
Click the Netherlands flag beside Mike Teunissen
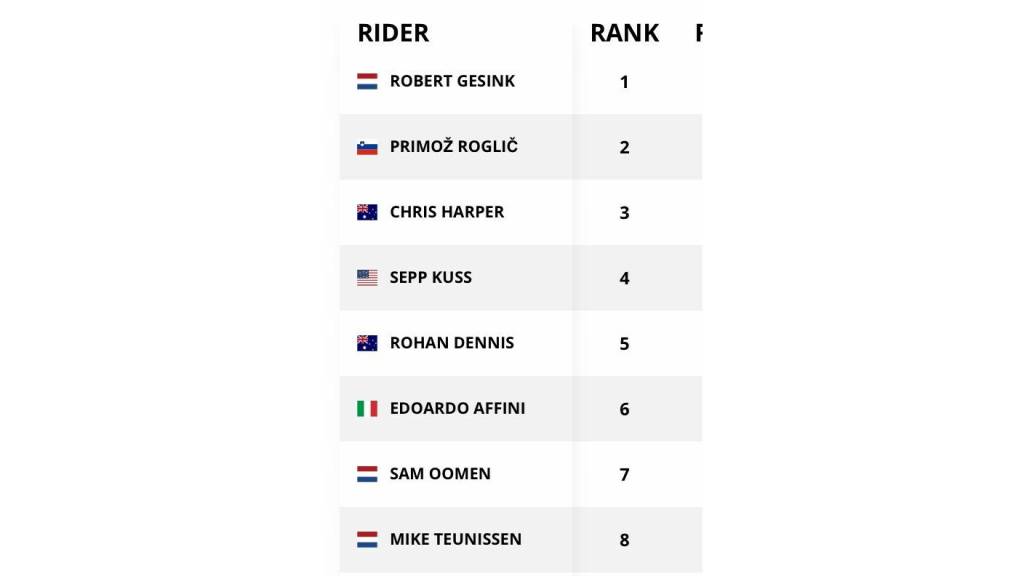[x=367, y=539]
